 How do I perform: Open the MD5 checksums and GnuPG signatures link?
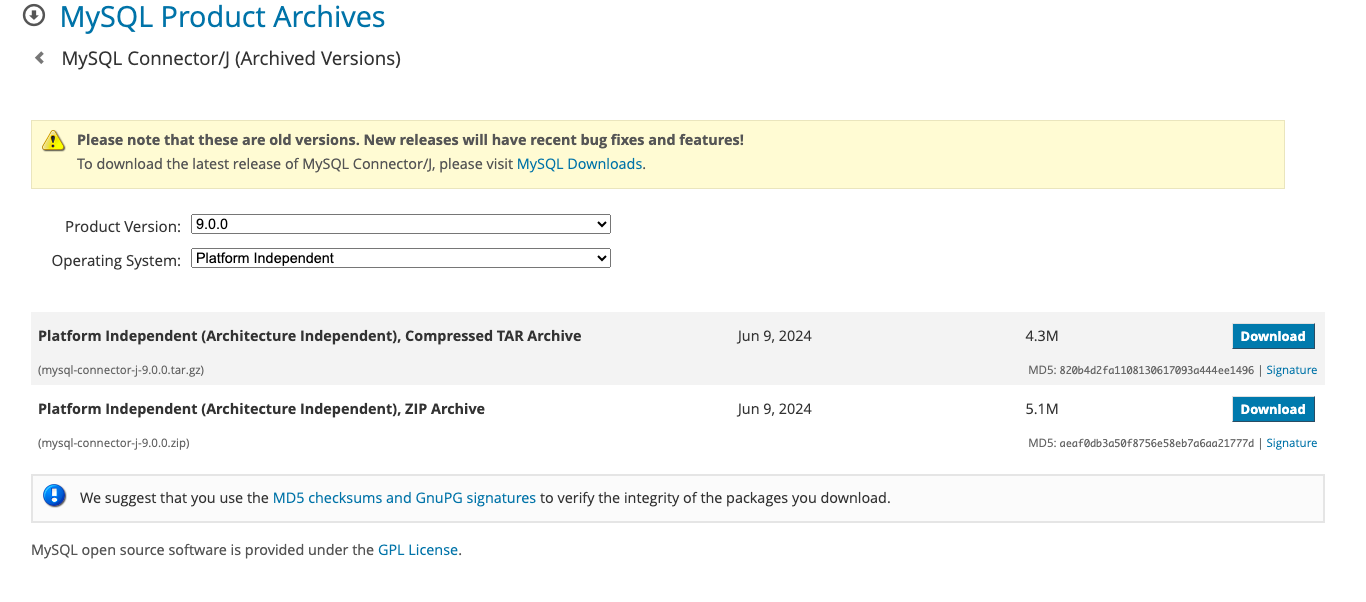(404, 496)
